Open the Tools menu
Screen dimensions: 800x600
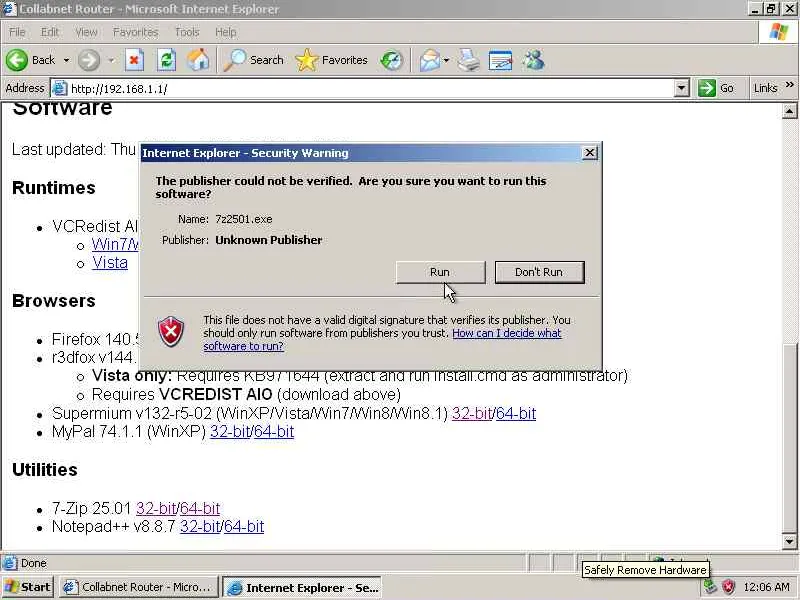[187, 32]
